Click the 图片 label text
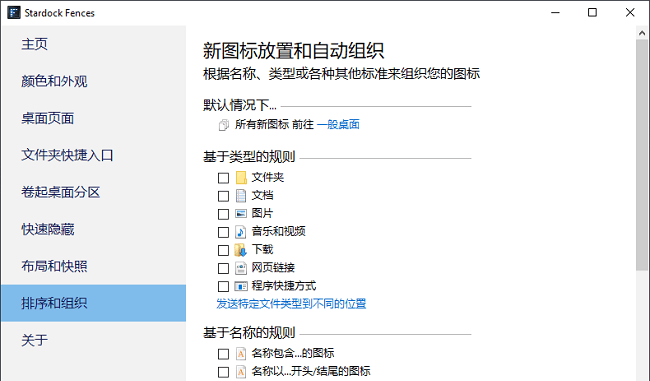This screenshot has width=650, height=381. pos(262,214)
